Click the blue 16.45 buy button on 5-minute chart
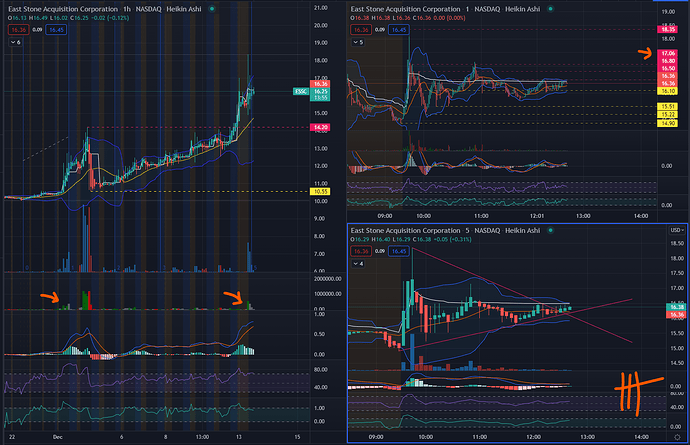690x445 pixels. click(x=399, y=251)
